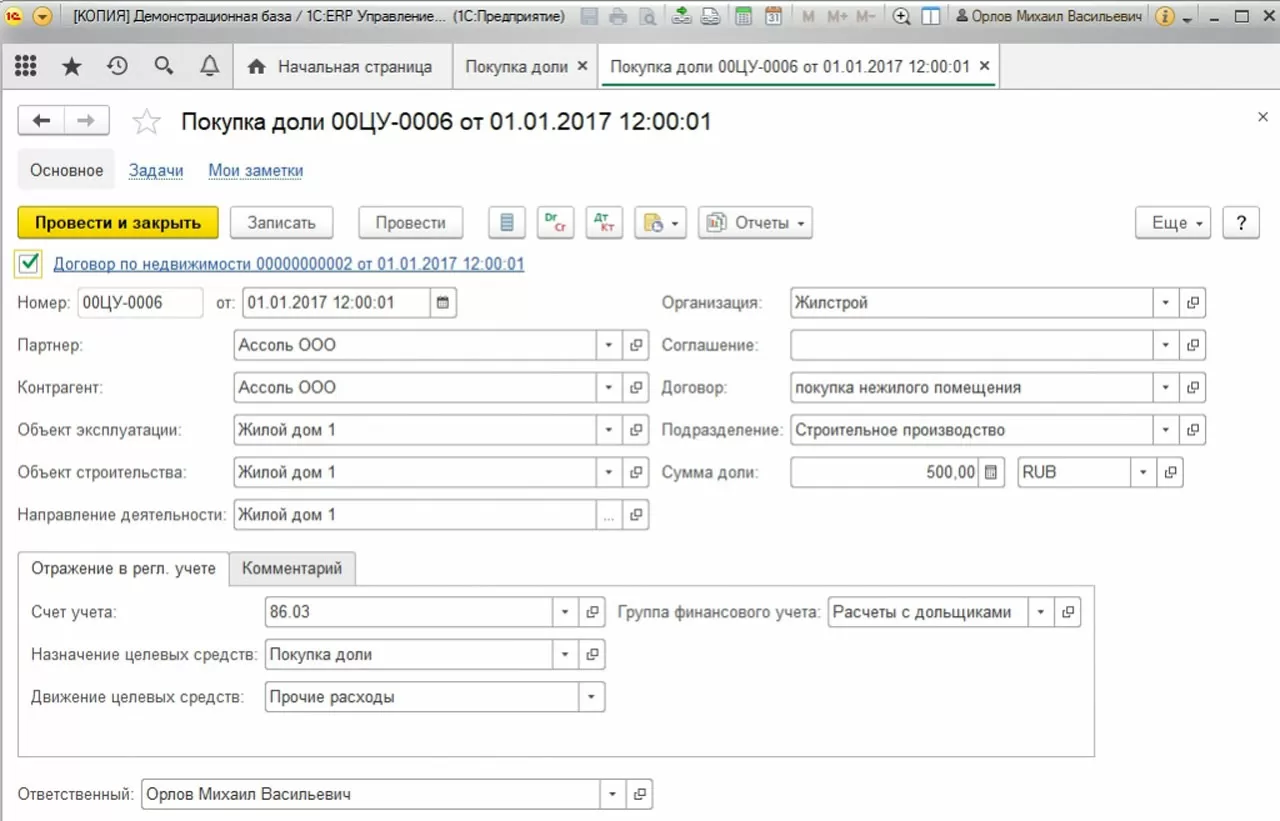Screen dimensions: 1280x821
Task: Click the title bar print icon
Action: [618, 16]
